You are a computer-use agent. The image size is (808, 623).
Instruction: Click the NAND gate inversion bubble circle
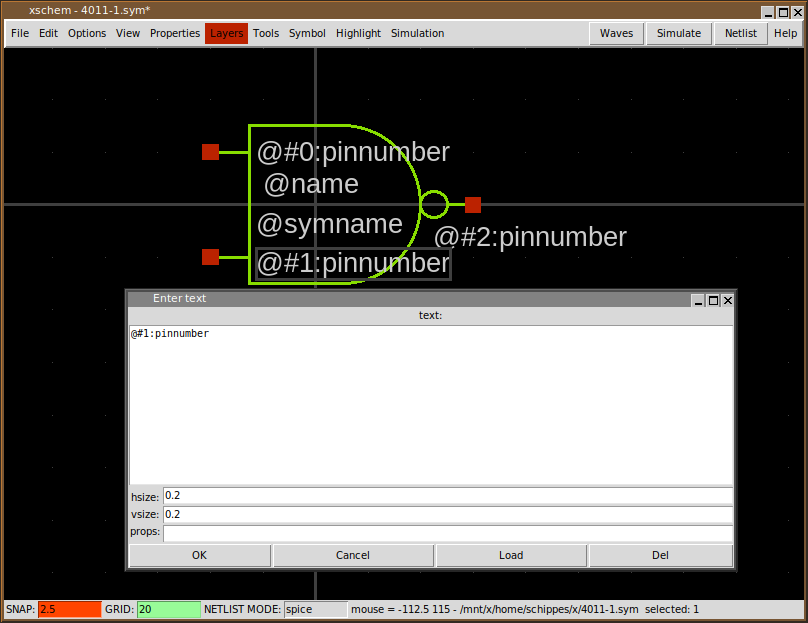[434, 205]
